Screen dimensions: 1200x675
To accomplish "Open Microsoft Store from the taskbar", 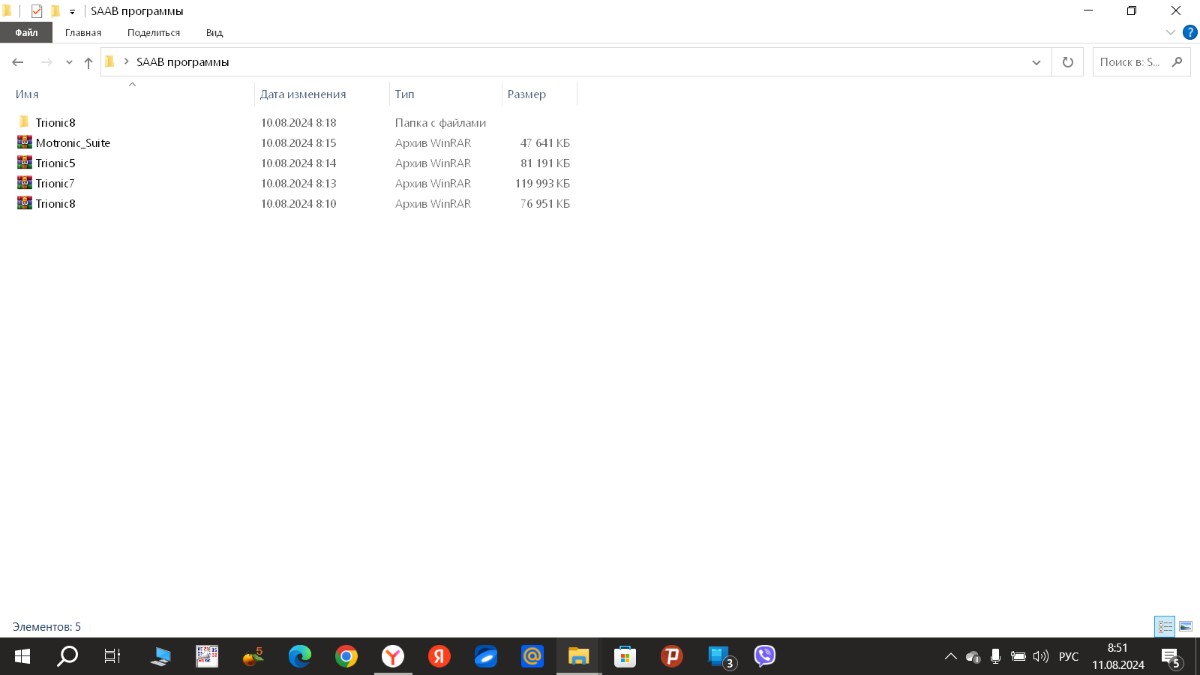I will tap(625, 656).
